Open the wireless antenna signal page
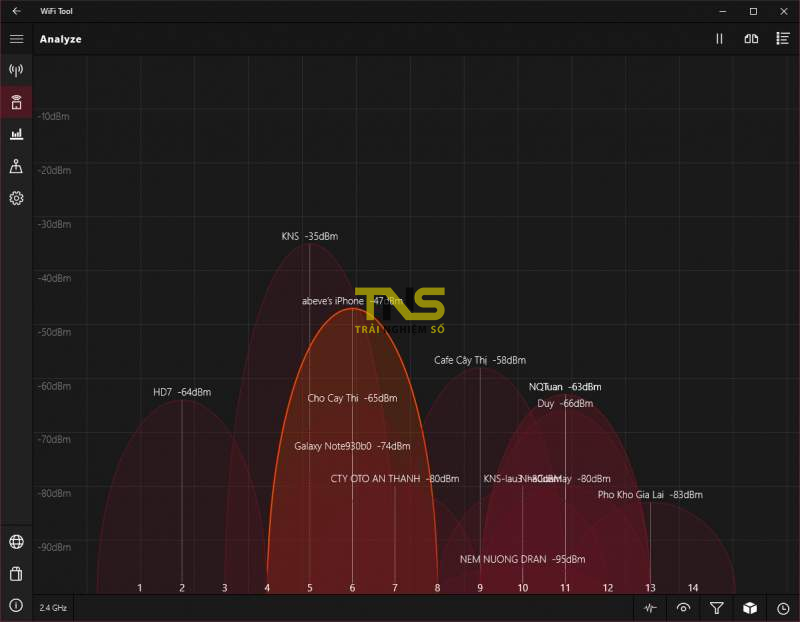Viewport: 800px width, 622px height. [16, 70]
